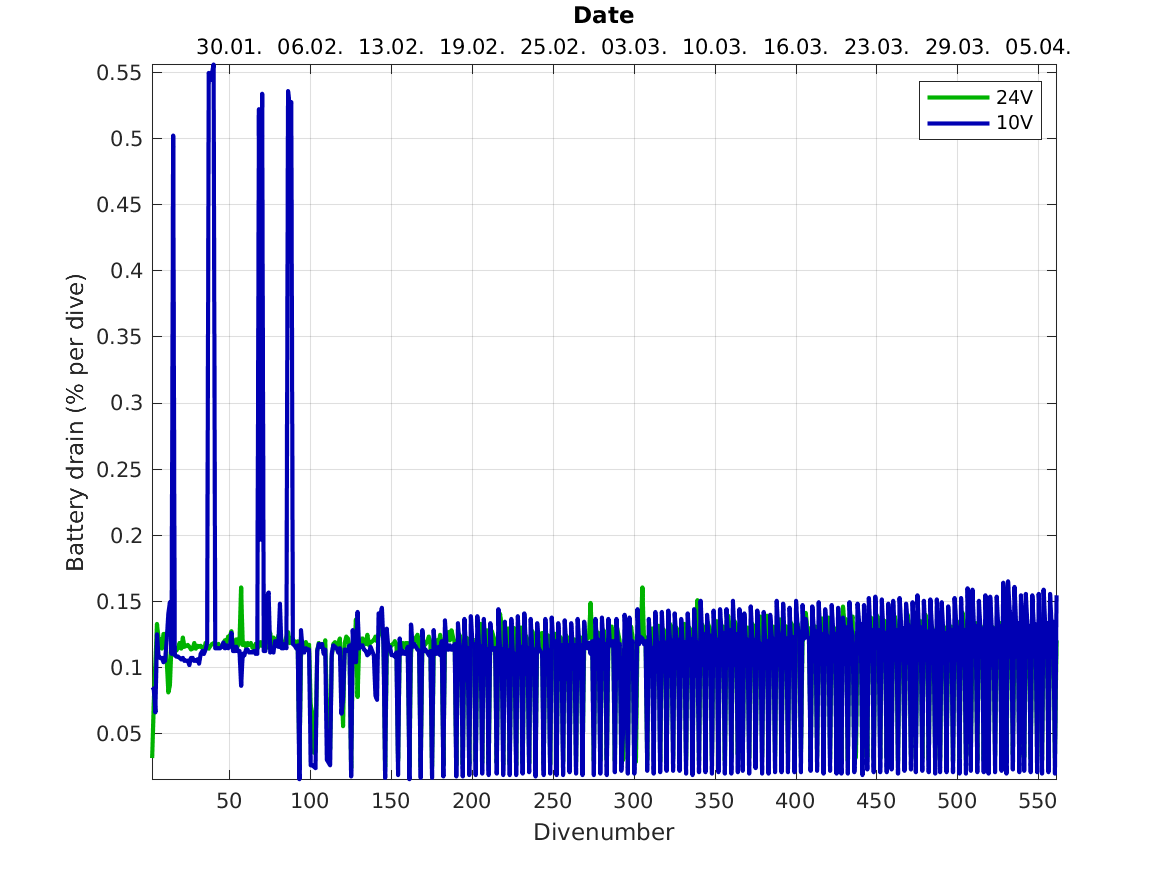Click the 400 divenumber tick label
Viewport: 1167px width, 875px height.
(796, 801)
